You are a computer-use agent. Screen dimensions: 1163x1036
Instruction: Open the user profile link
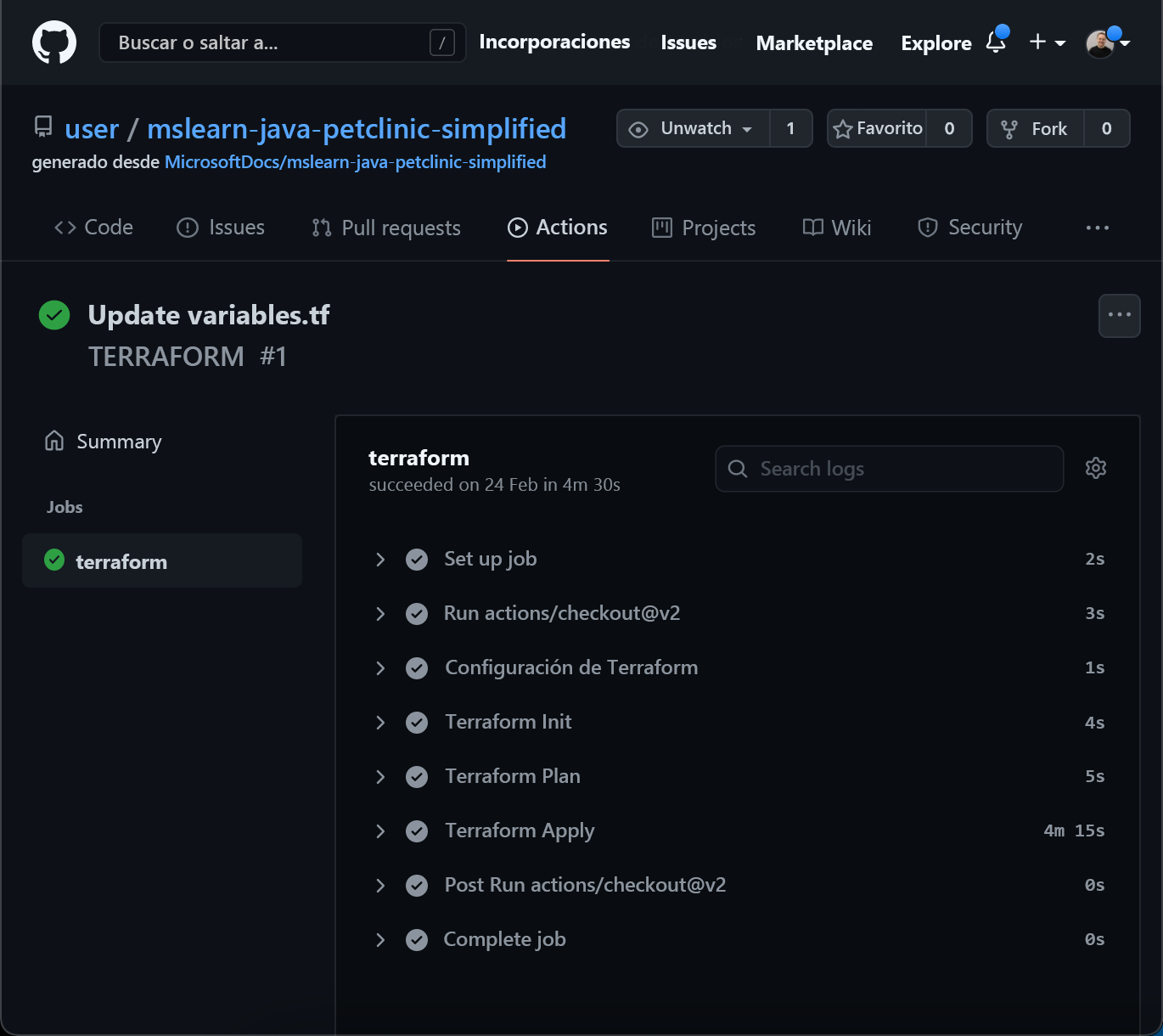pyautogui.click(x=92, y=129)
